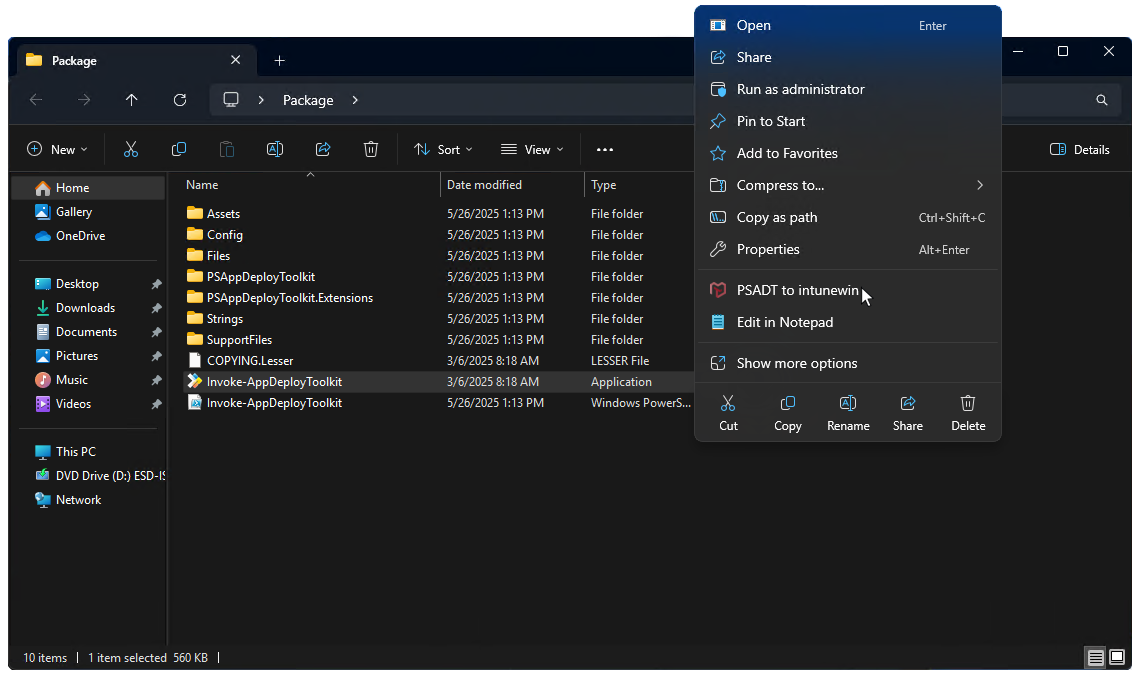The image size is (1140, 676).
Task: Unpin Downloads from Quick access
Action: tap(156, 308)
